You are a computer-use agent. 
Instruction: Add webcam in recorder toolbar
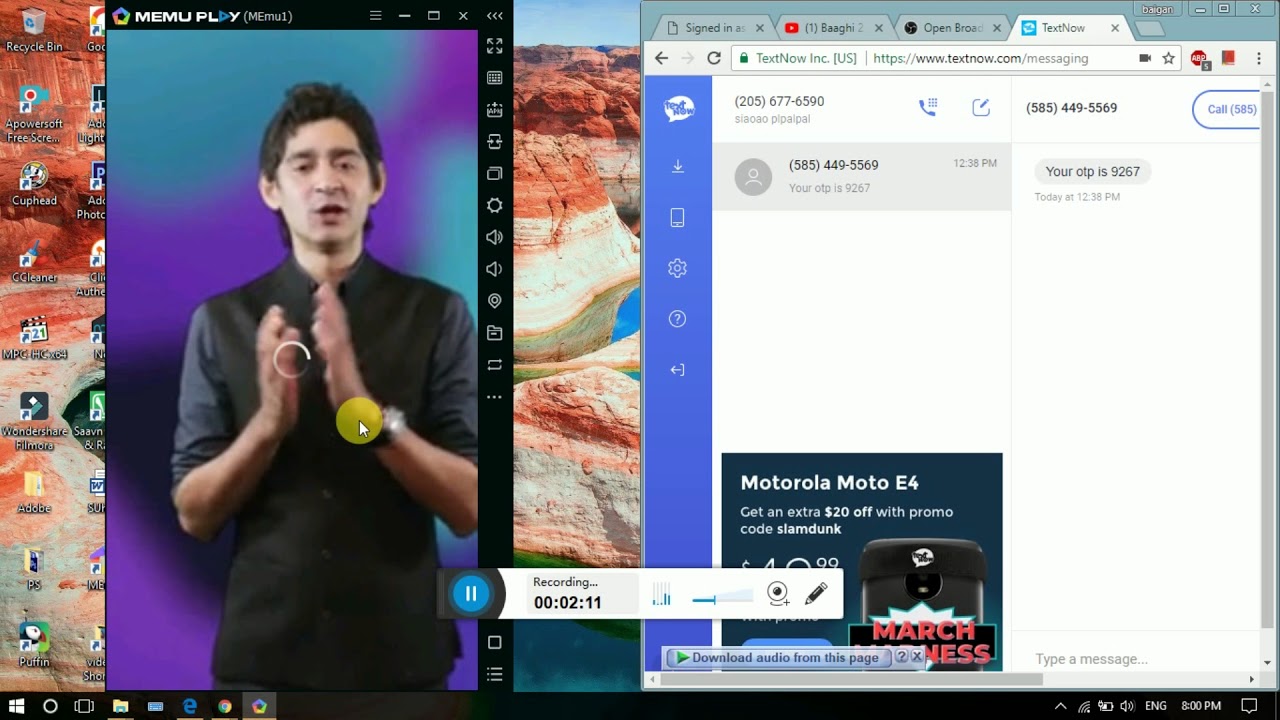778,594
